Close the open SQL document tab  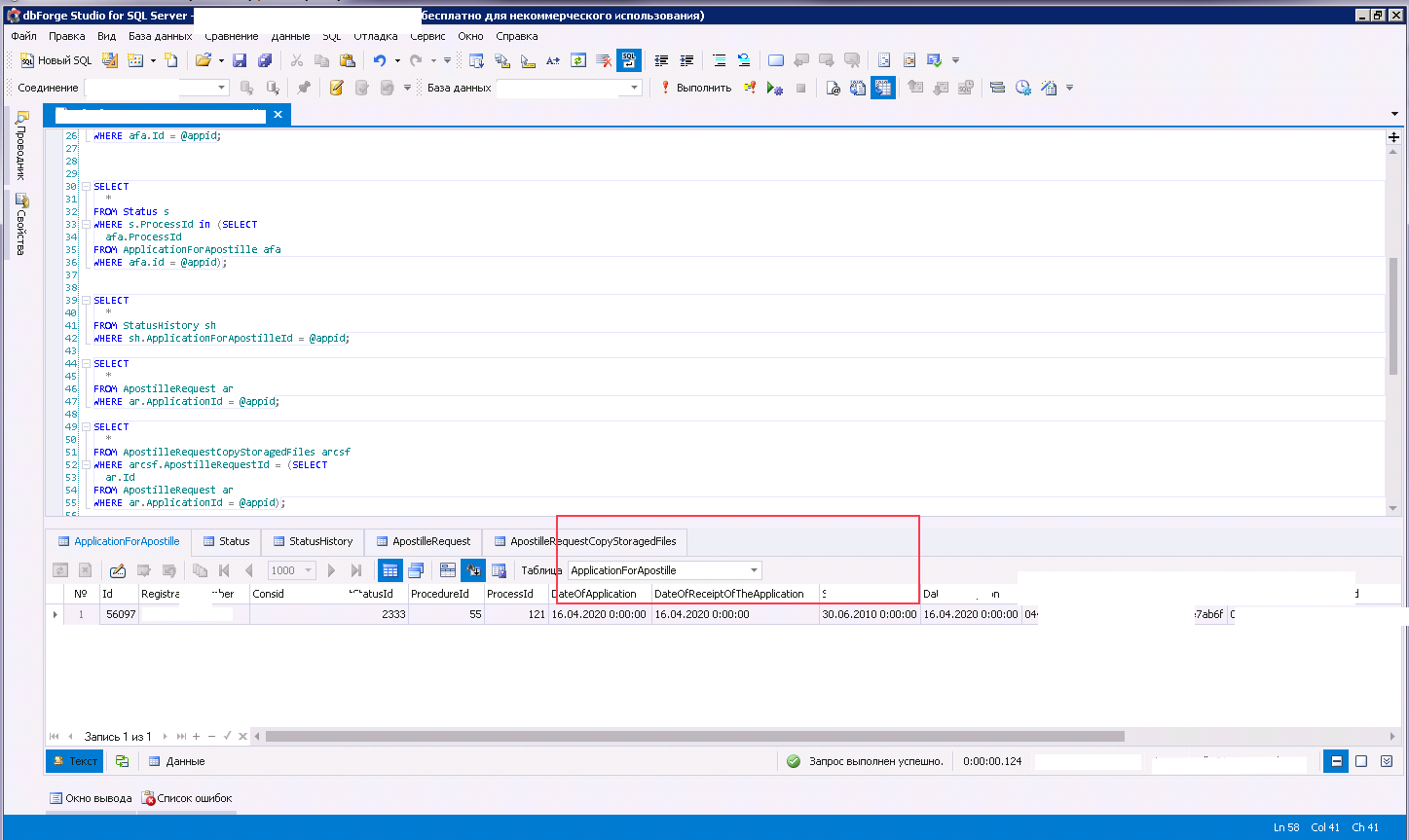278,115
